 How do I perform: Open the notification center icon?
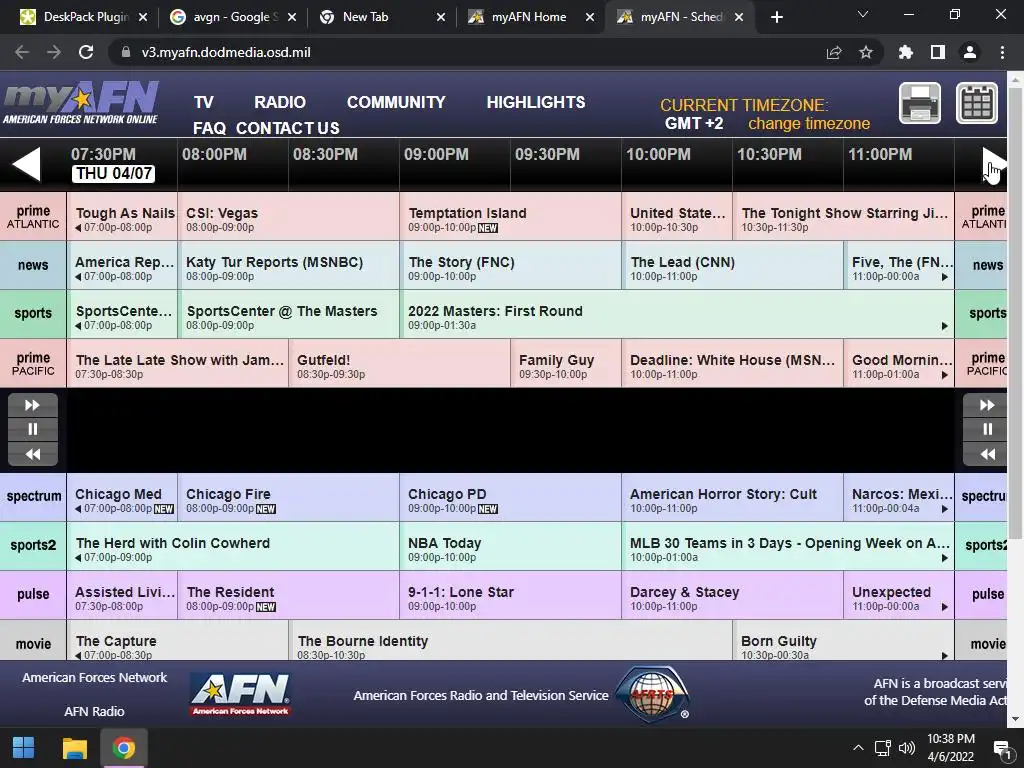pos(1000,748)
